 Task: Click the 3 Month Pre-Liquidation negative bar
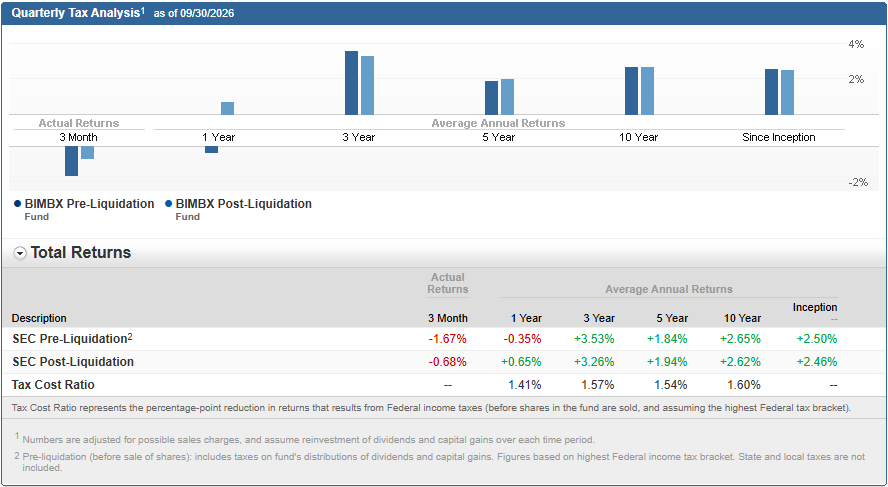pos(71,161)
